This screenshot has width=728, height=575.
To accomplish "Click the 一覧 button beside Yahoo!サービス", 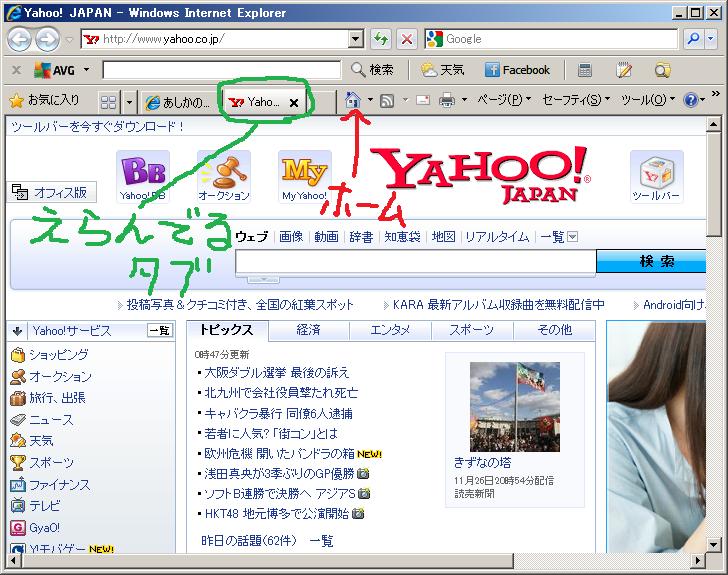I will point(159,330).
